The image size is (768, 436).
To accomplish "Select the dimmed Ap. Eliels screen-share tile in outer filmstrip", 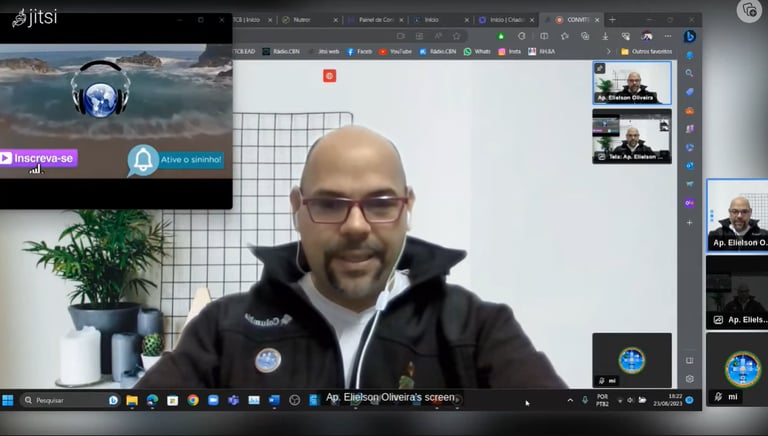I will coord(738,292).
